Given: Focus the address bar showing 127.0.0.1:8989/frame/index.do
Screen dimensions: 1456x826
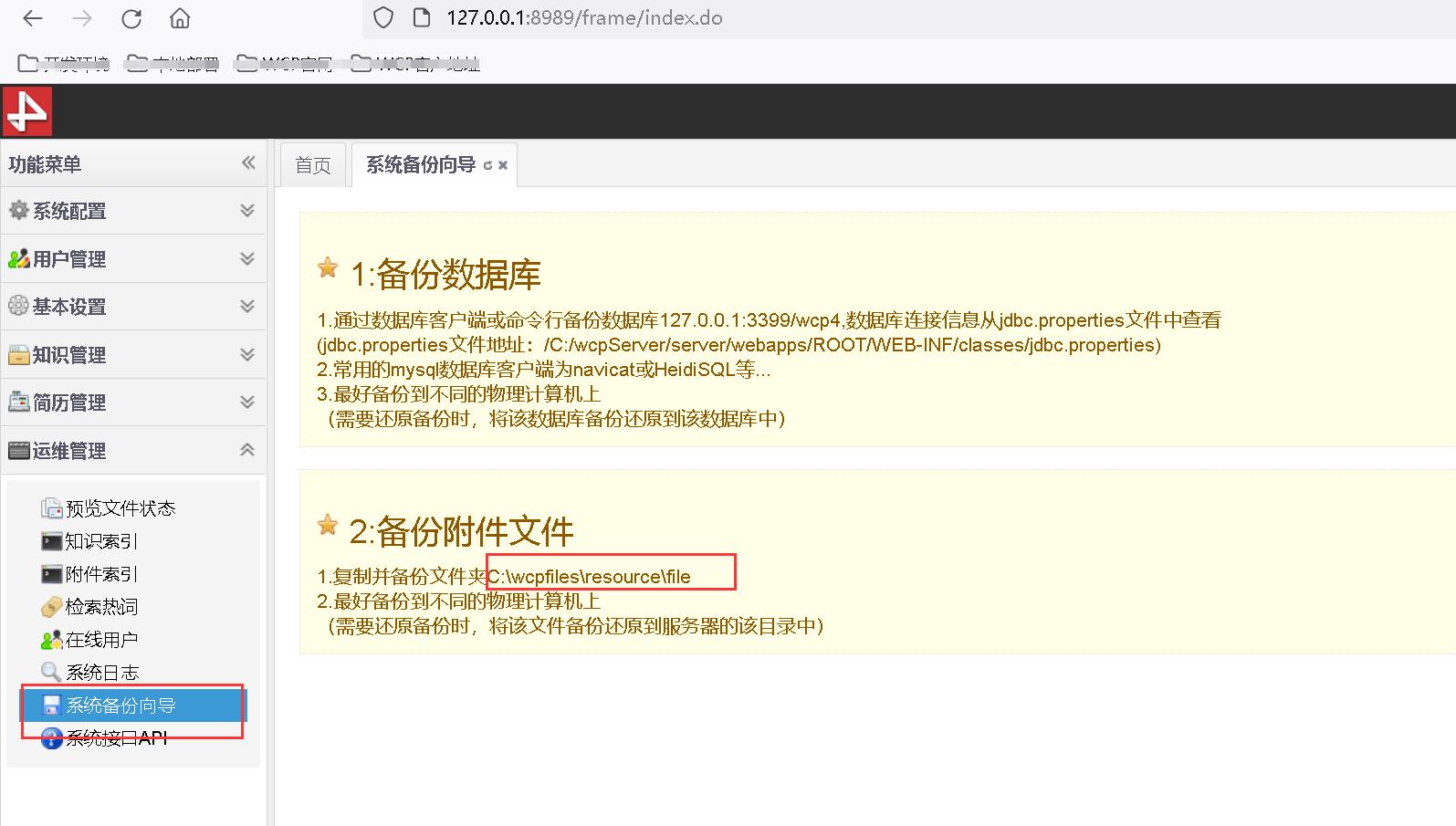Looking at the screenshot, I should pyautogui.click(x=584, y=18).
